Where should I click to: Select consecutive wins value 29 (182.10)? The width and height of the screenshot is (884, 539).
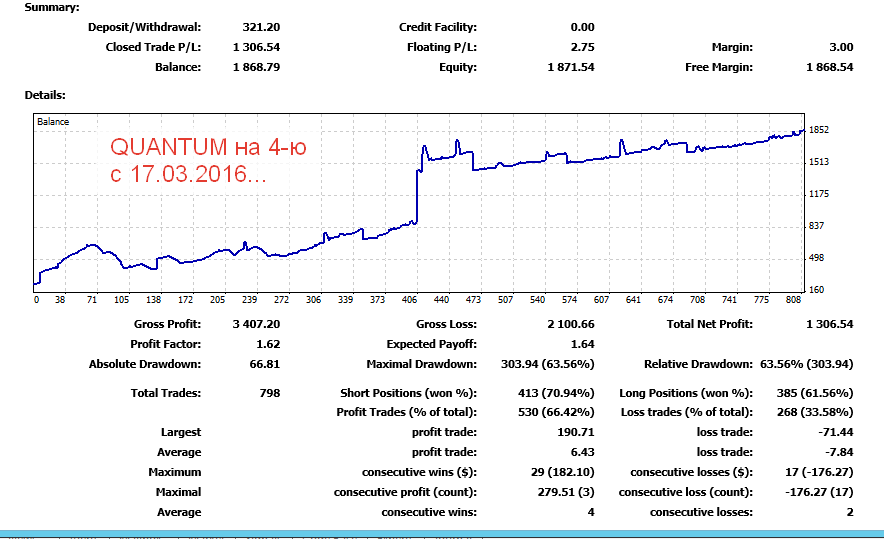point(563,472)
